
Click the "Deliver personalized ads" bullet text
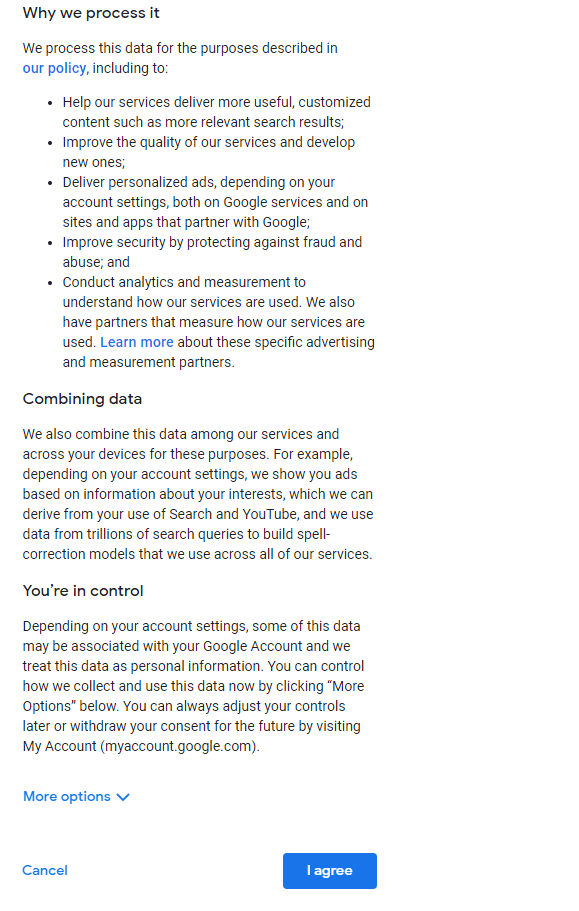pyautogui.click(x=215, y=202)
